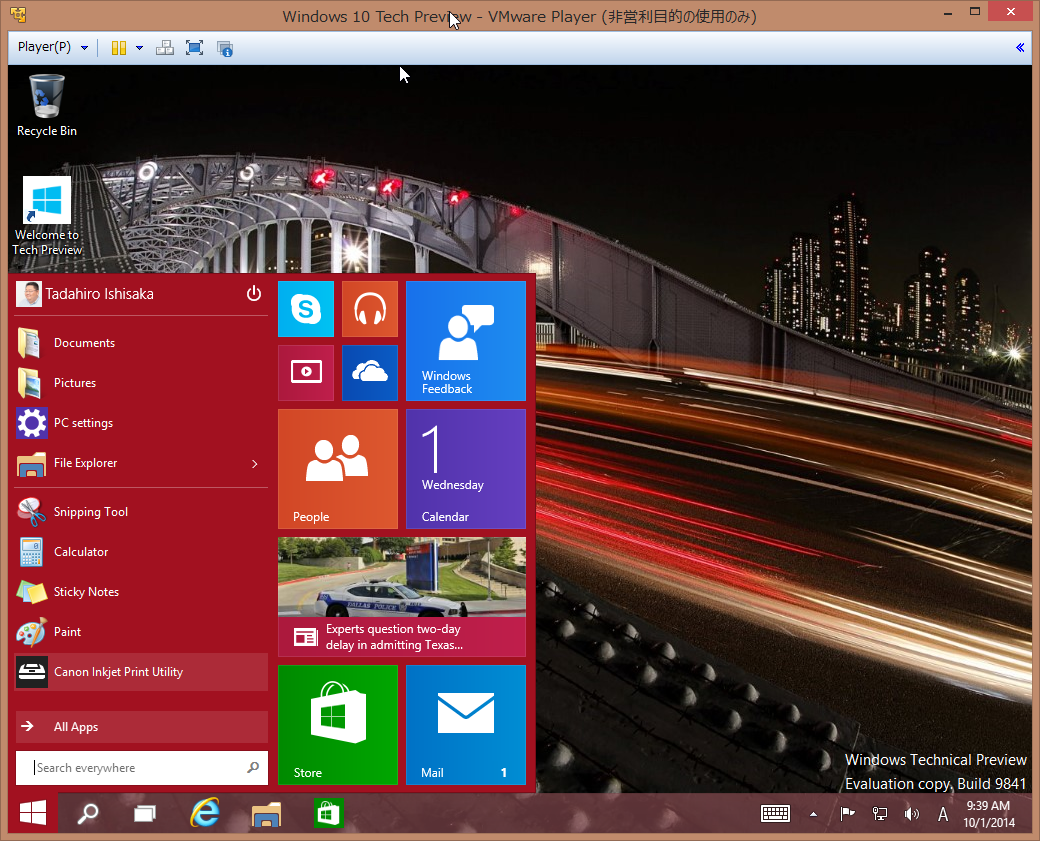Image resolution: width=1040 pixels, height=841 pixels.
Task: Open the OneDrive cloud tile
Action: pyautogui.click(x=370, y=372)
